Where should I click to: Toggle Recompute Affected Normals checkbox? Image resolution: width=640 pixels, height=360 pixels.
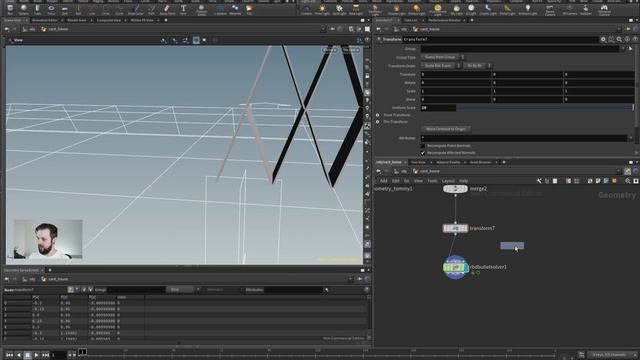click(x=423, y=153)
